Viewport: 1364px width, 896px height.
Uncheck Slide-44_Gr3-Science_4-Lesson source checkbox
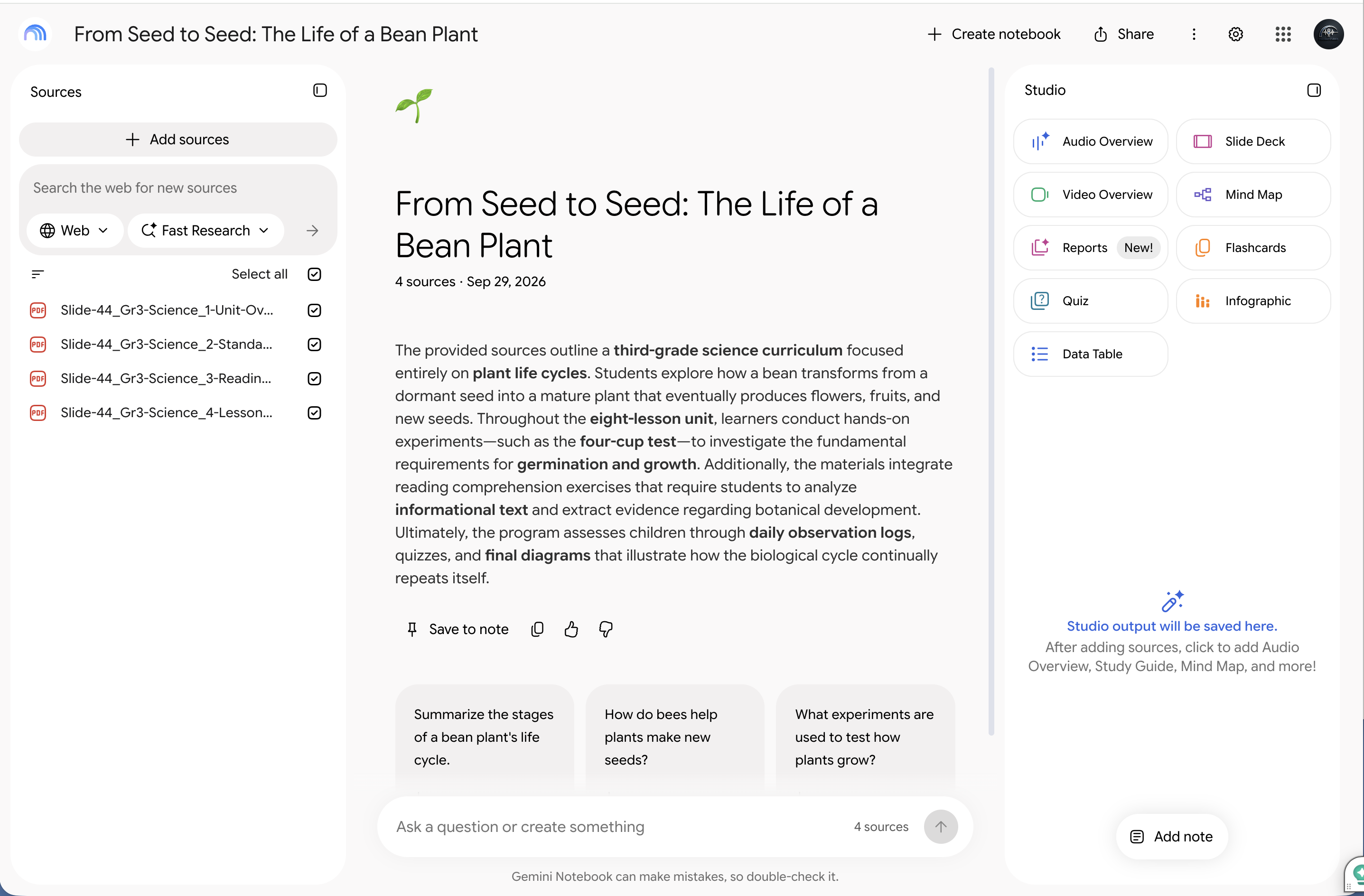[x=314, y=413]
